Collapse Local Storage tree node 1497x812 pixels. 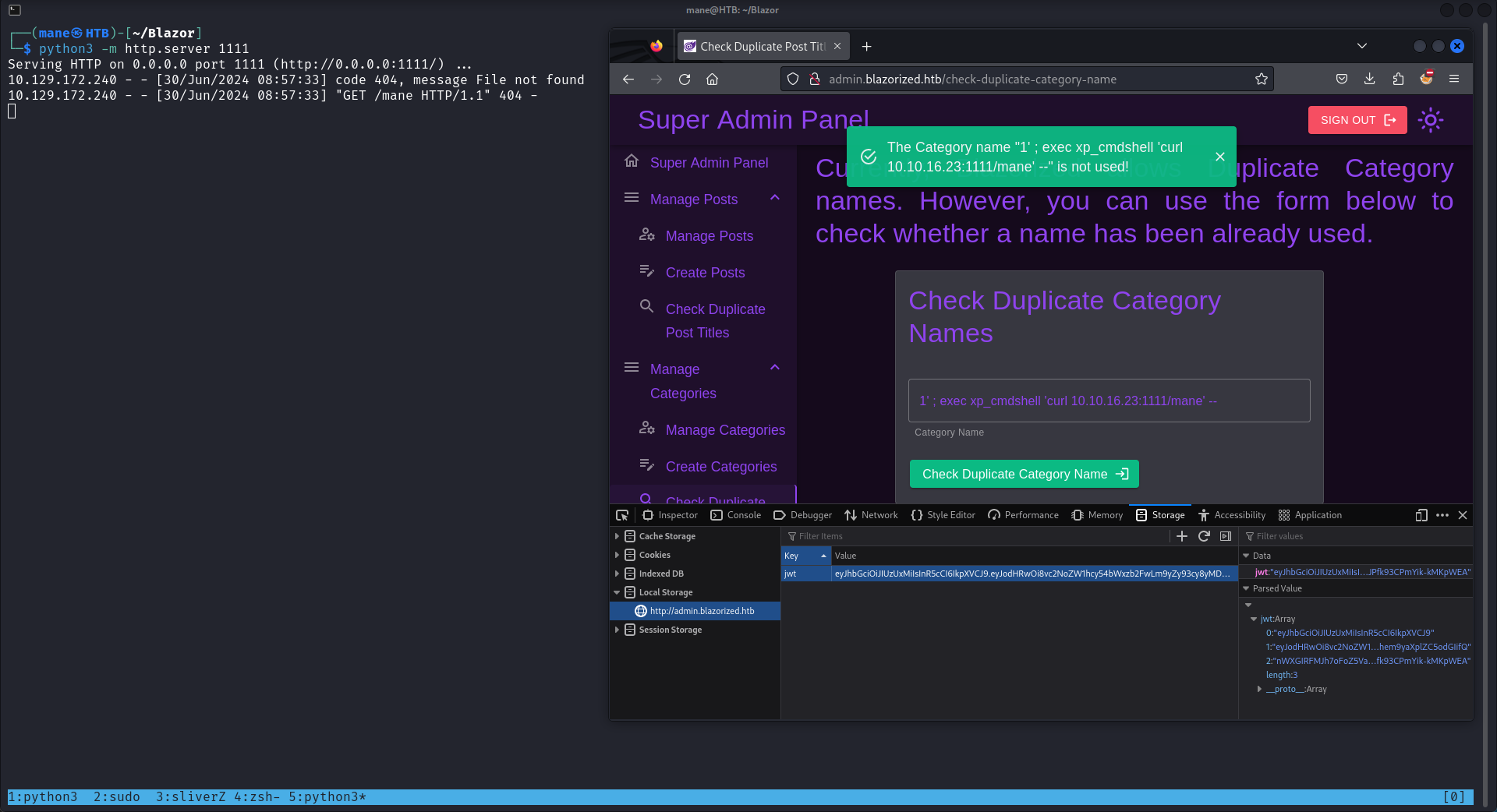[617, 592]
